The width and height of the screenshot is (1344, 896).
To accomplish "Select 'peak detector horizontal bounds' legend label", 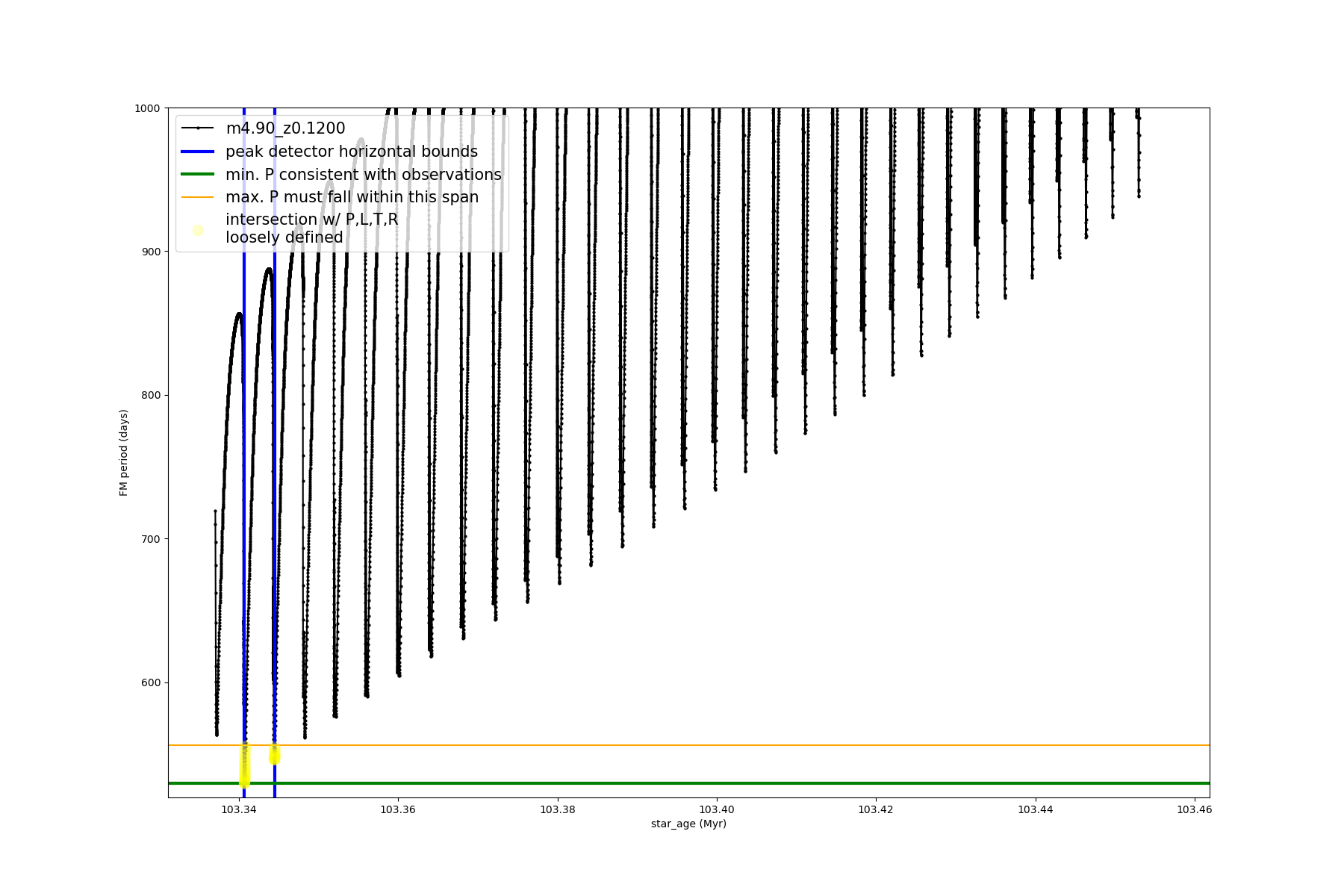I will click(x=351, y=152).
